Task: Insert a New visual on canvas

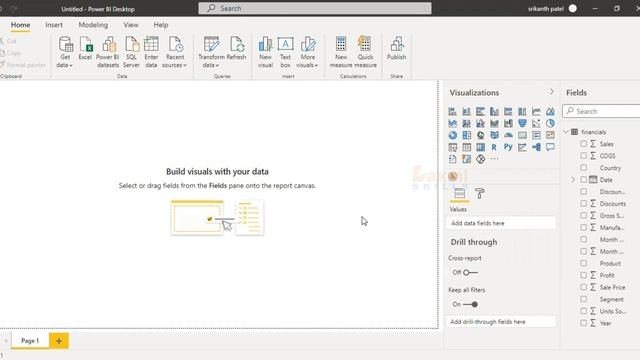Action: (265, 52)
